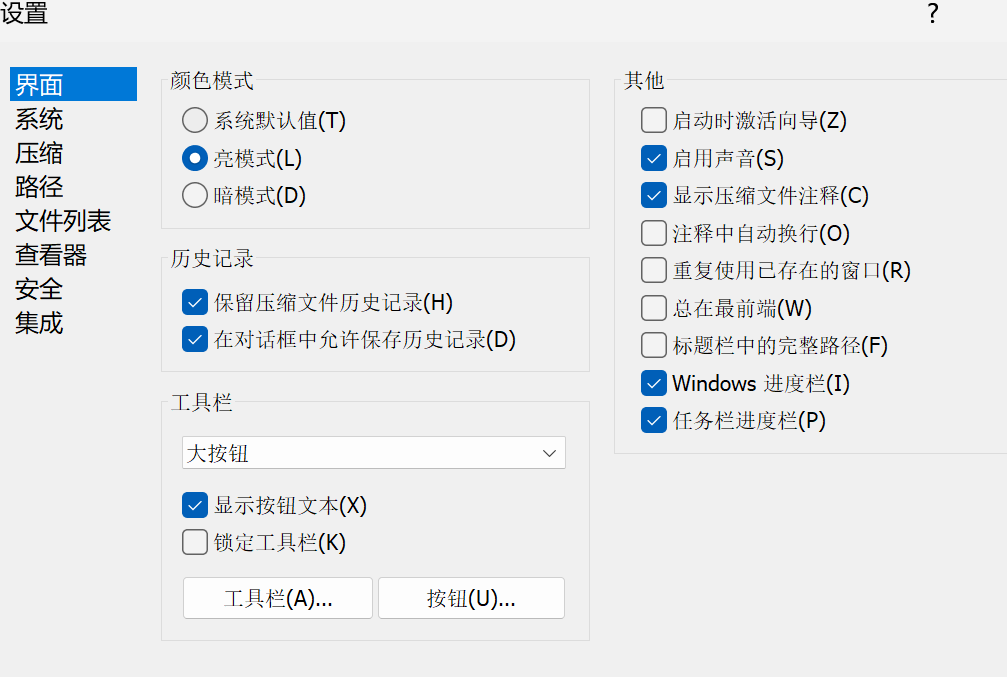
Task: Click the 按钮(U)... button
Action: pos(471,598)
